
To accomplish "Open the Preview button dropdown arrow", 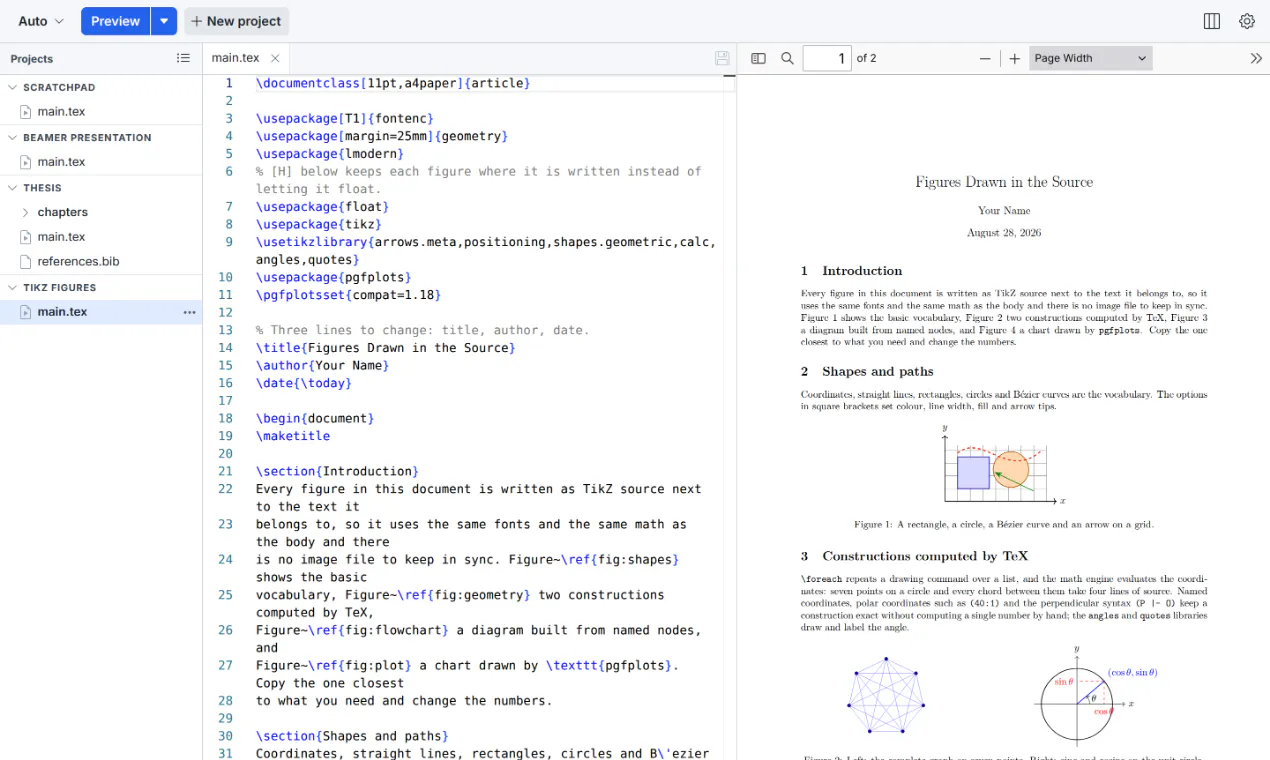I will pos(164,21).
